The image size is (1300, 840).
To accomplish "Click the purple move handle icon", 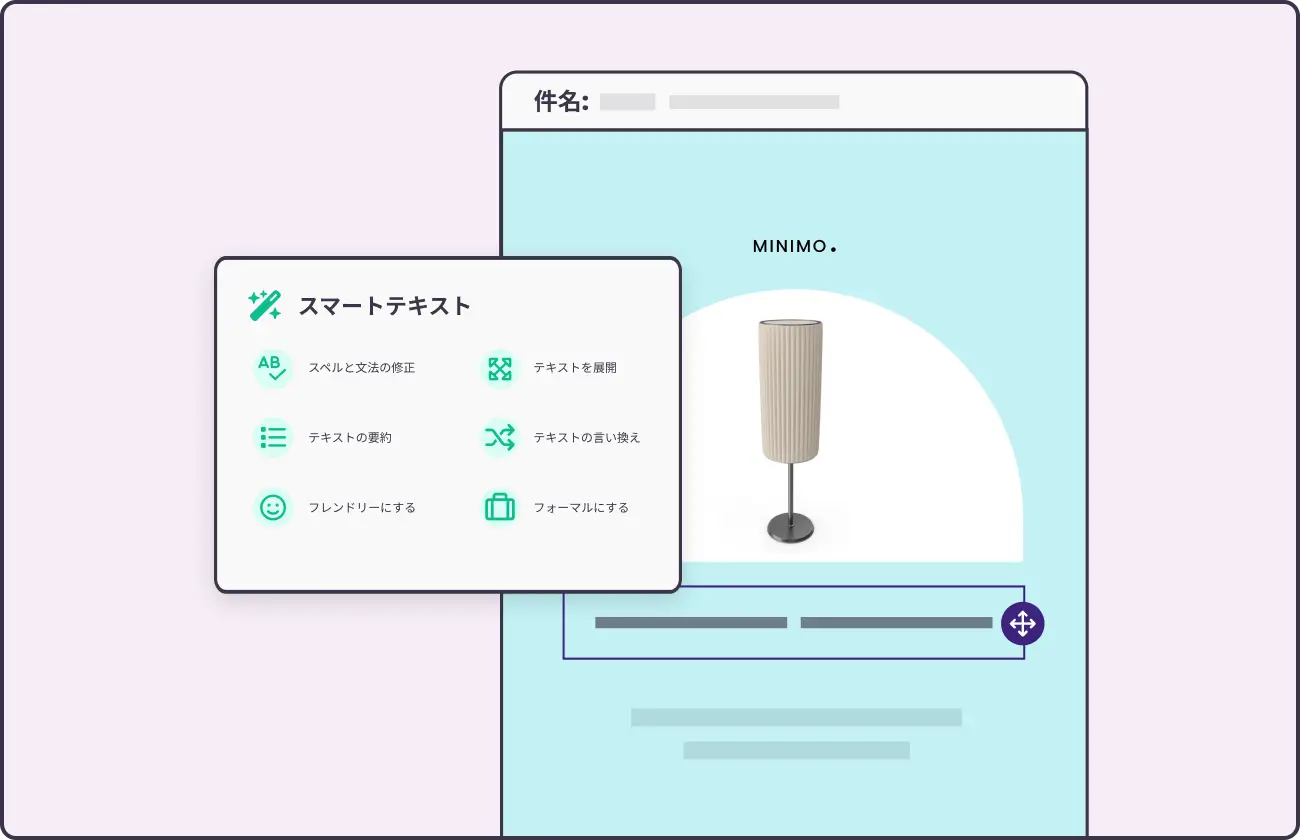I will 1022,623.
